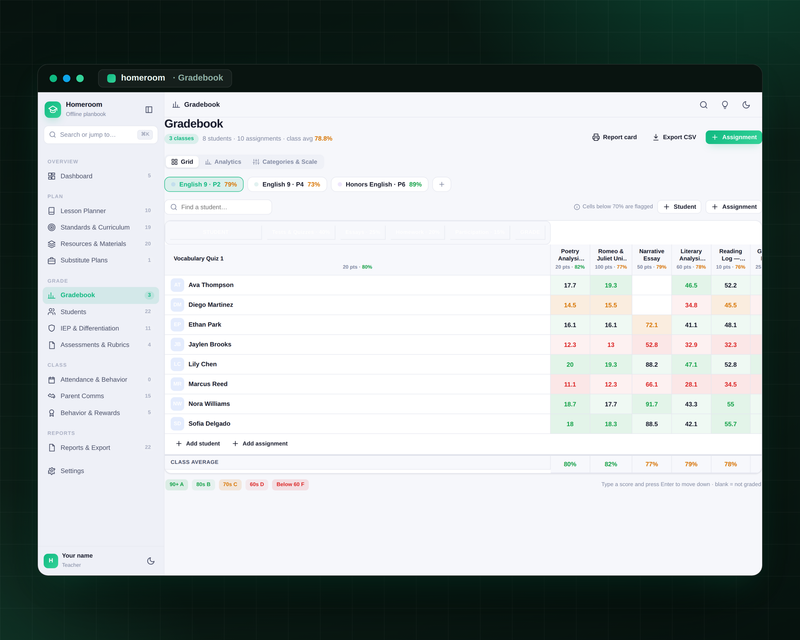Open Substitute Plans section
The height and width of the screenshot is (640, 800).
tap(101, 260)
